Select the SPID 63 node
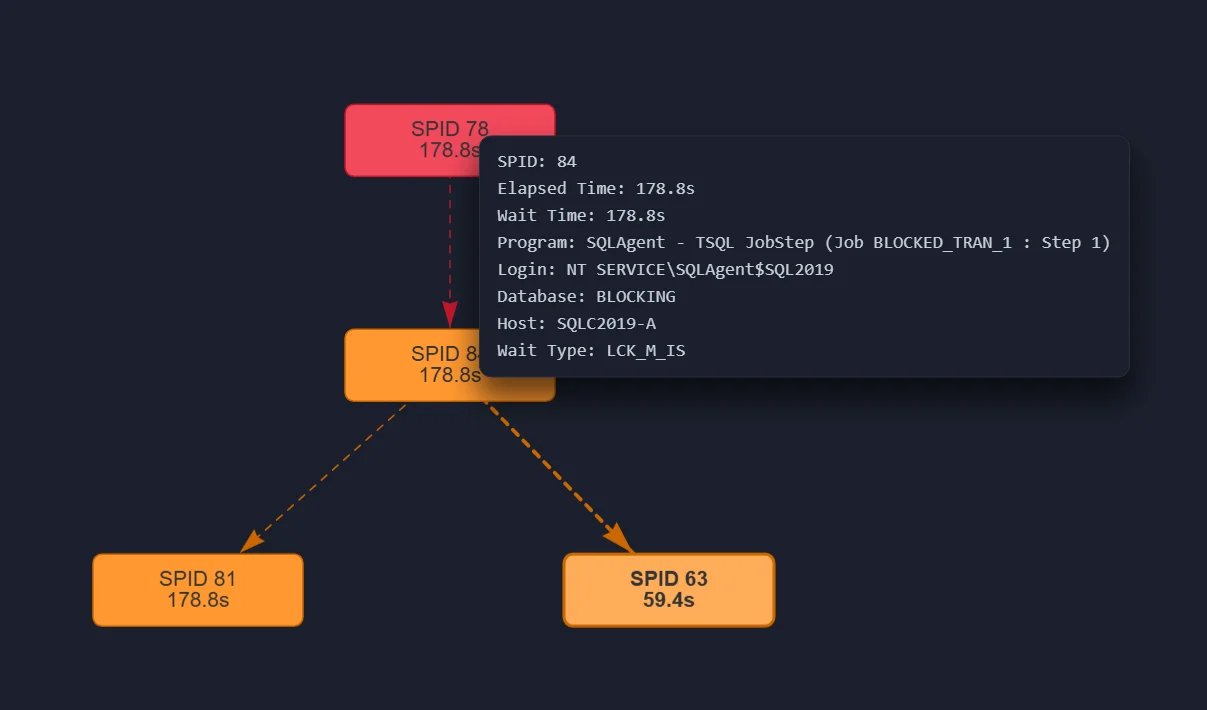 (x=668, y=589)
